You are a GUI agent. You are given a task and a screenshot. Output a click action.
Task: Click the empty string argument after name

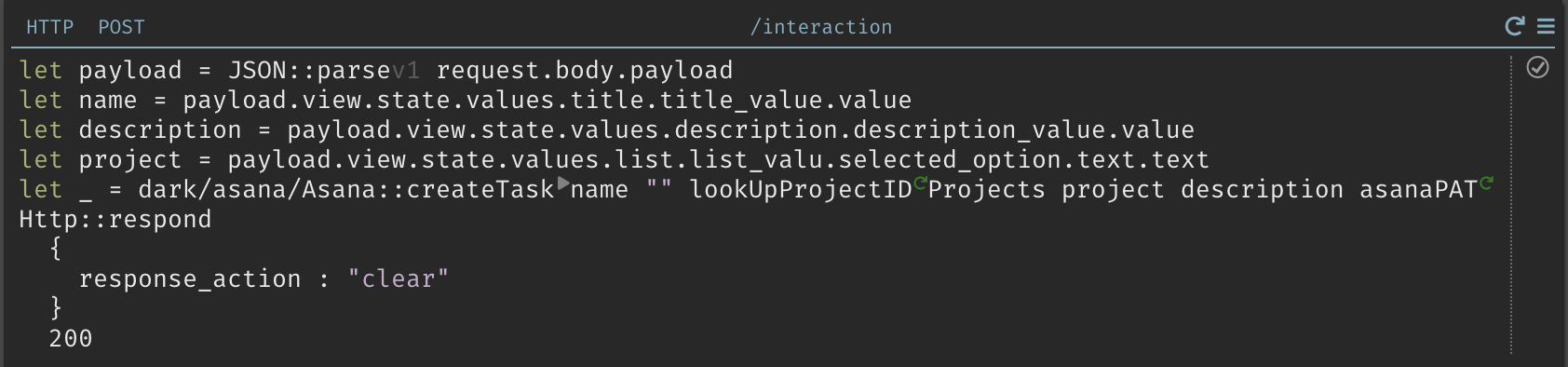[659, 189]
